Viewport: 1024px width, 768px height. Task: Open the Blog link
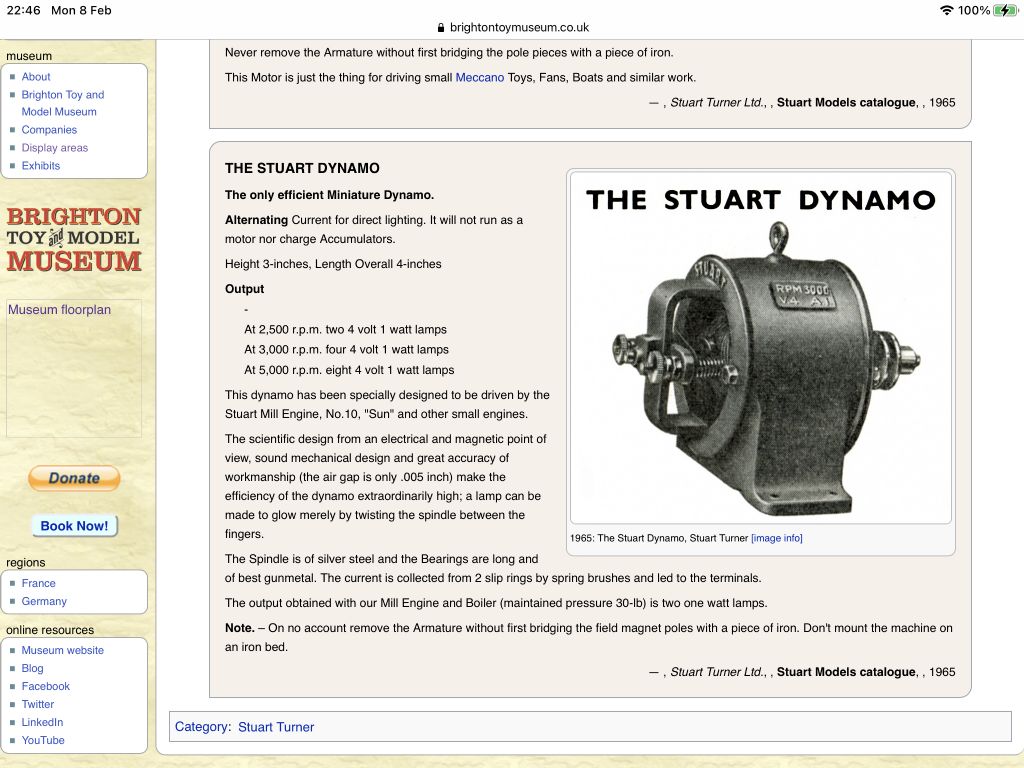click(x=32, y=668)
